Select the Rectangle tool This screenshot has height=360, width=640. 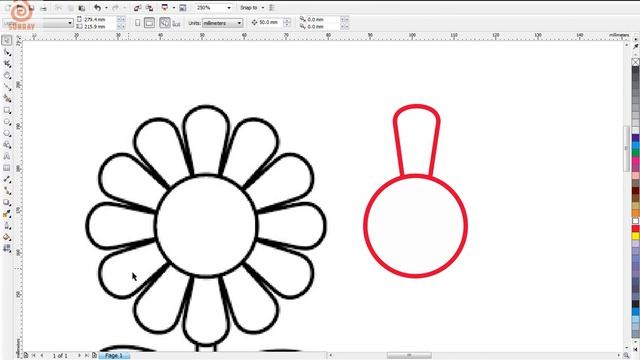click(x=7, y=110)
